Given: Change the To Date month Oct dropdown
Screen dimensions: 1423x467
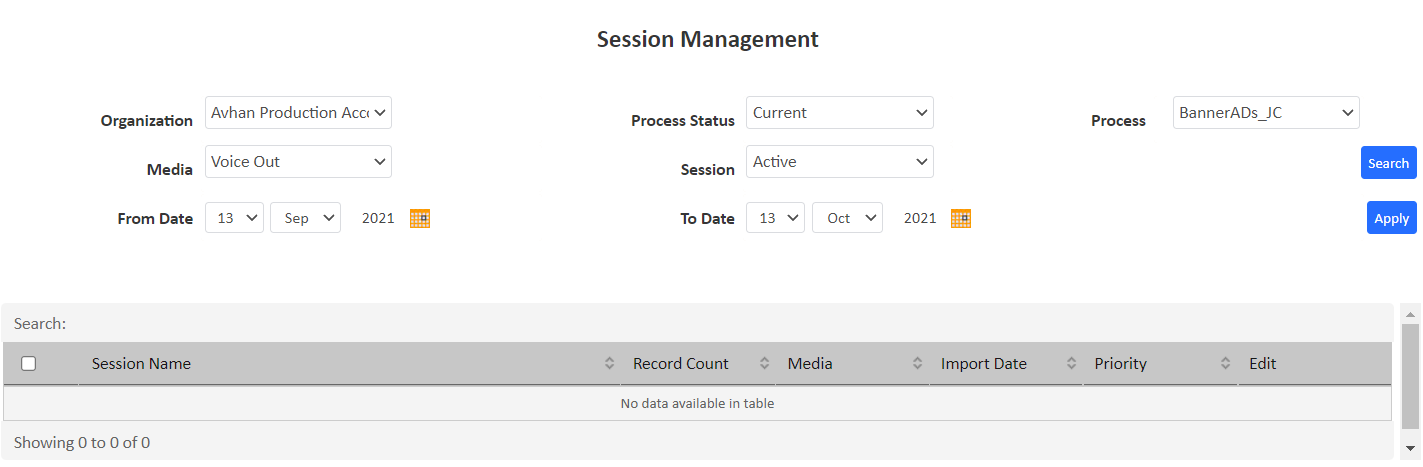Looking at the screenshot, I should point(847,218).
